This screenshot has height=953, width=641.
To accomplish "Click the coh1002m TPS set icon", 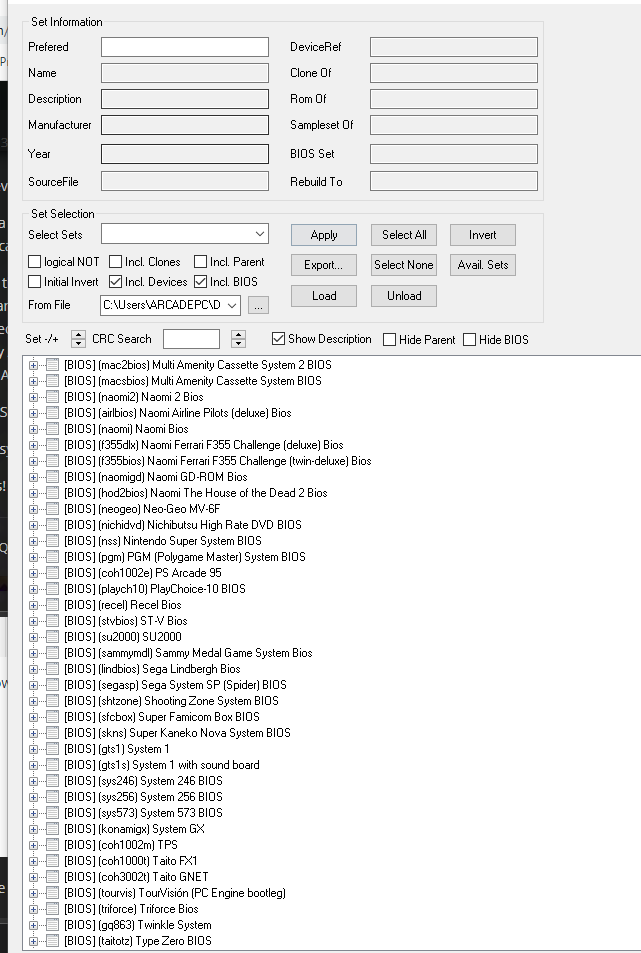I will (x=52, y=845).
